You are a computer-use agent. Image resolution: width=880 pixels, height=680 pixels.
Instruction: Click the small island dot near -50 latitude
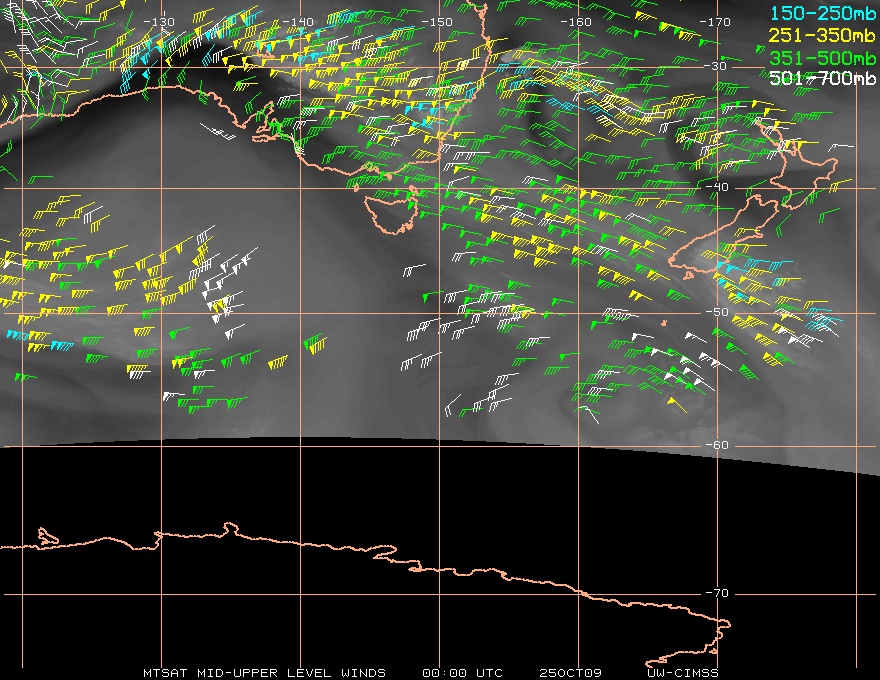pyautogui.click(x=664, y=323)
